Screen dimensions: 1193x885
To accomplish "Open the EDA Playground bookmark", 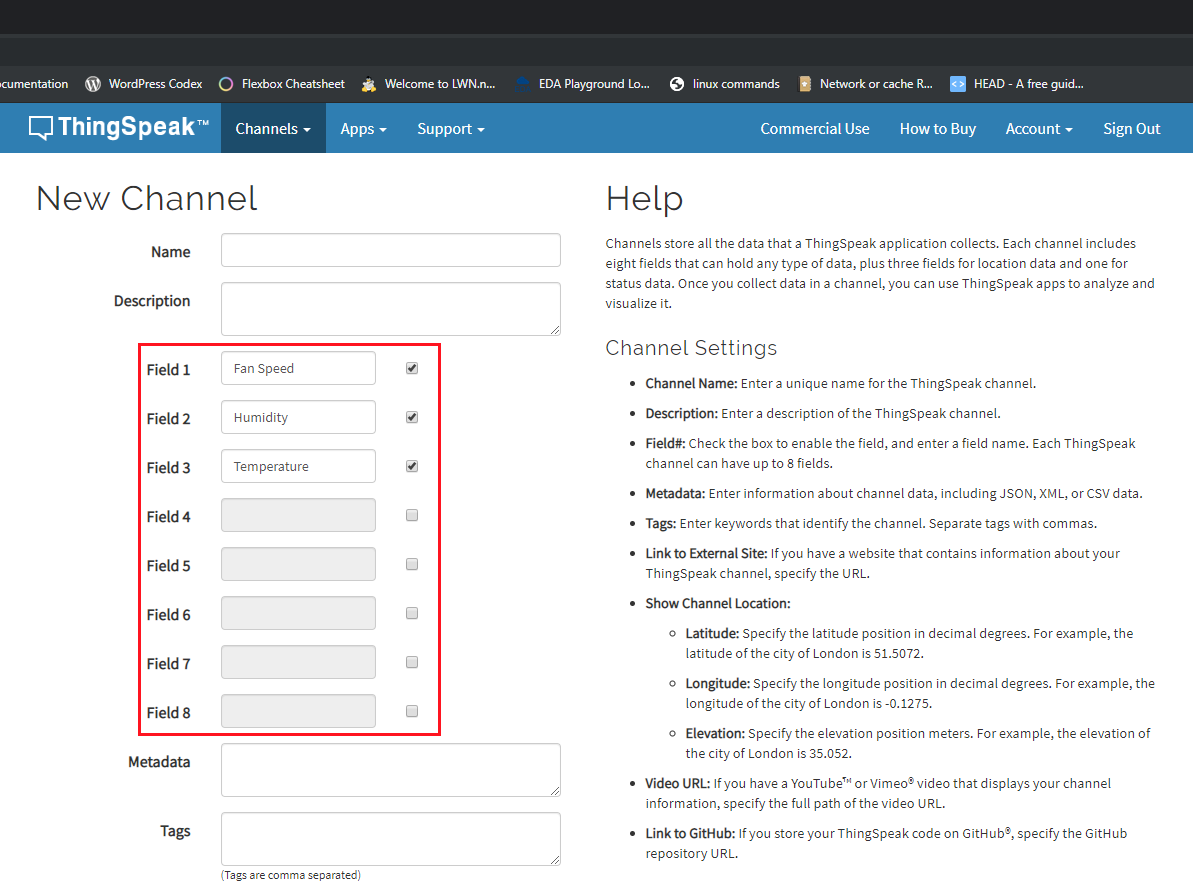I will coord(583,84).
